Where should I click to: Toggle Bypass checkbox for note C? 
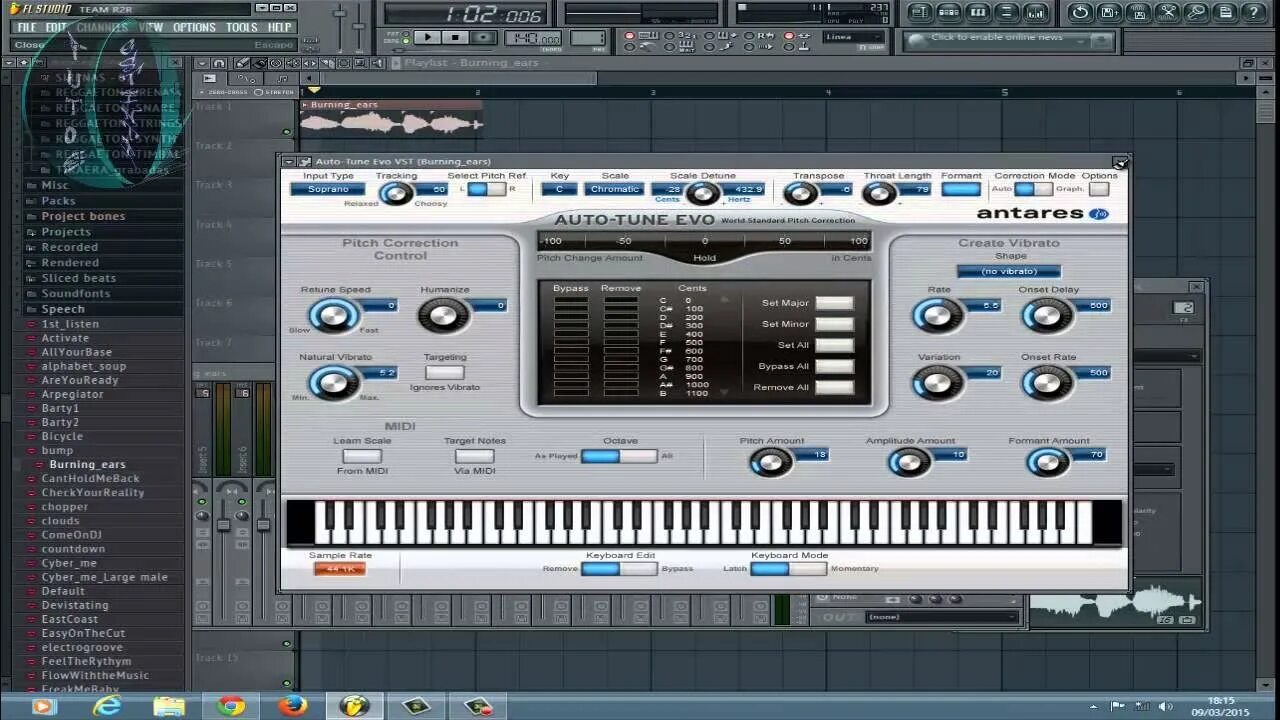571,301
